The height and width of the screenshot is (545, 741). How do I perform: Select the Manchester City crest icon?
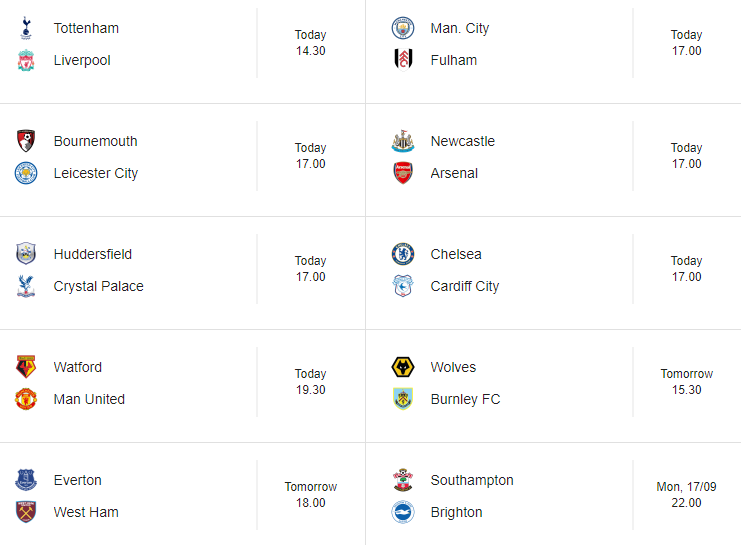[403, 28]
